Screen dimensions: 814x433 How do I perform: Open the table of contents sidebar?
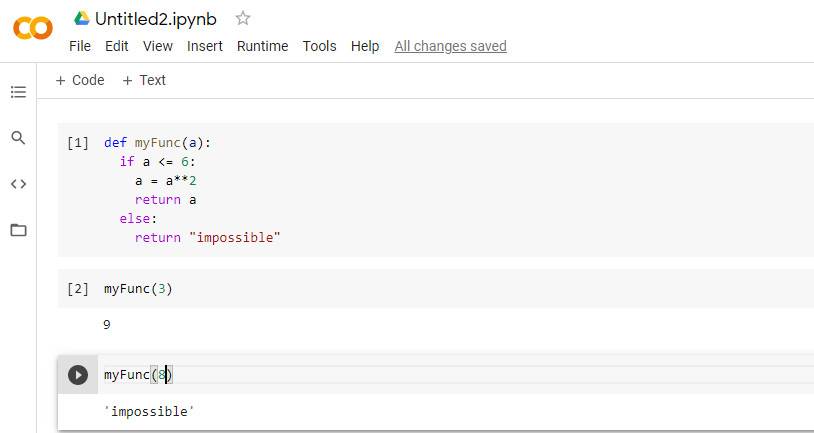18,92
